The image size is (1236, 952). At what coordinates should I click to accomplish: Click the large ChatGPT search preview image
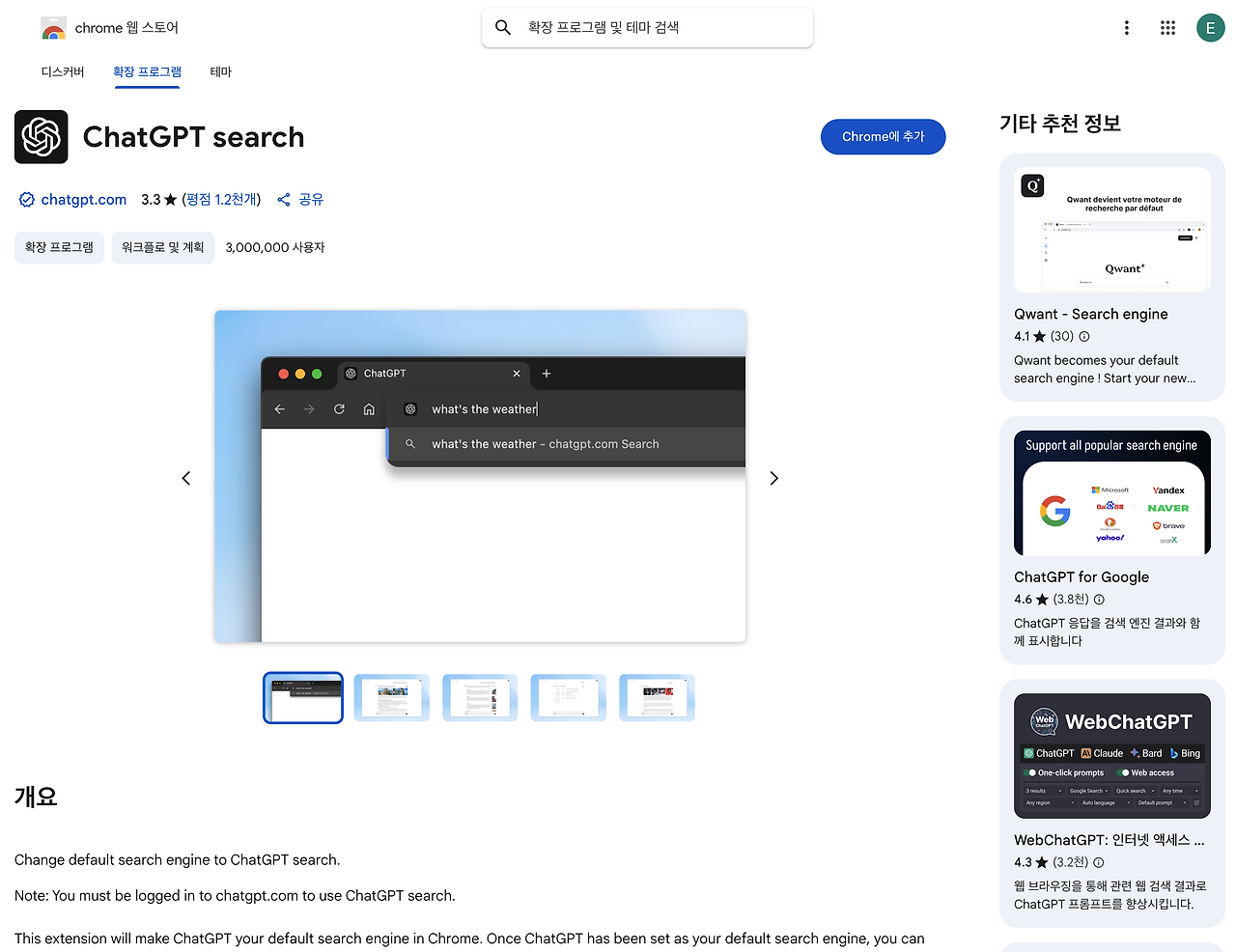(x=480, y=477)
